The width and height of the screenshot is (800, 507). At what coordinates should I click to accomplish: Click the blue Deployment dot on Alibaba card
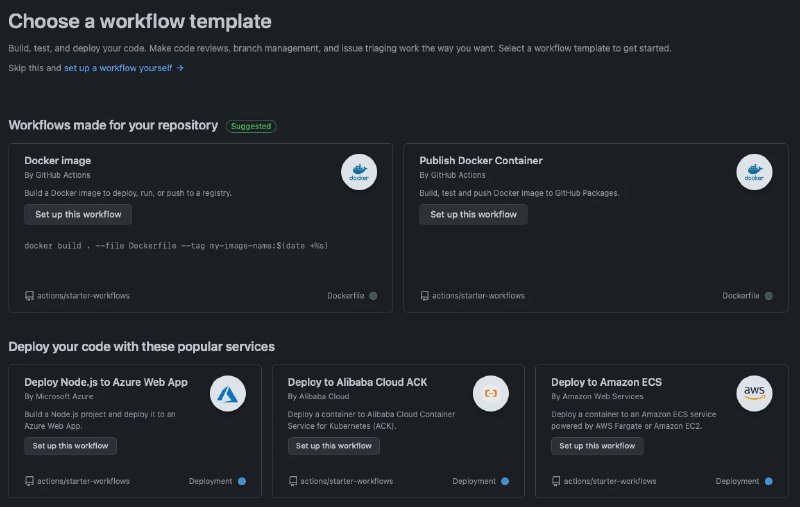(x=505, y=481)
